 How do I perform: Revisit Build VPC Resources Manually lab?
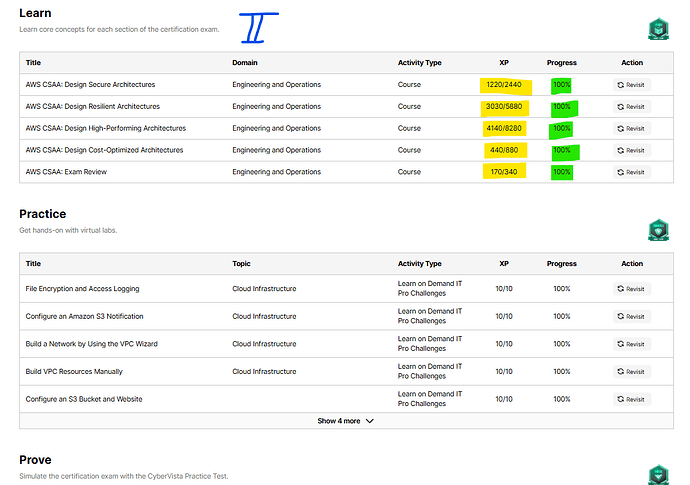point(632,372)
